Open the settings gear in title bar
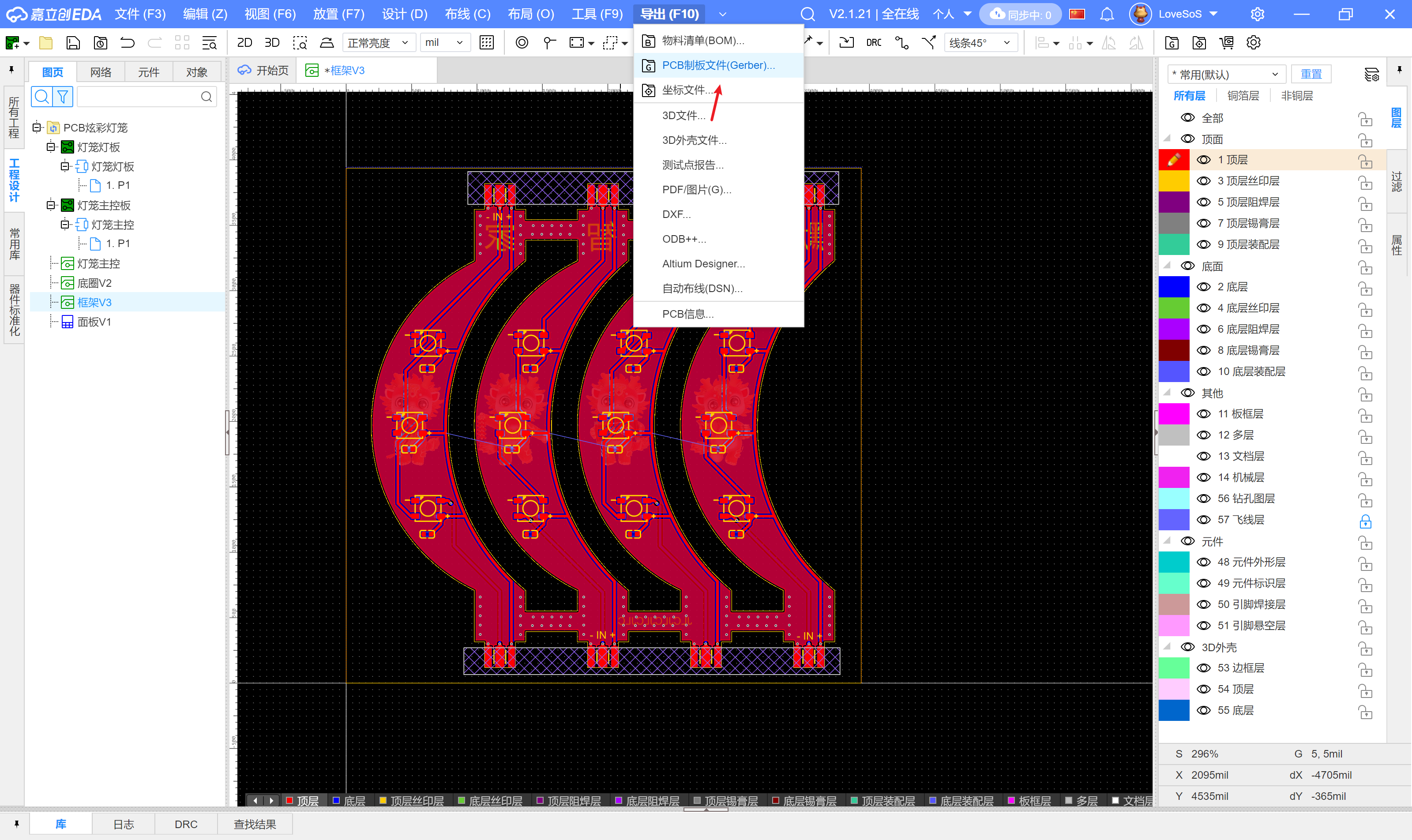 click(x=1257, y=14)
